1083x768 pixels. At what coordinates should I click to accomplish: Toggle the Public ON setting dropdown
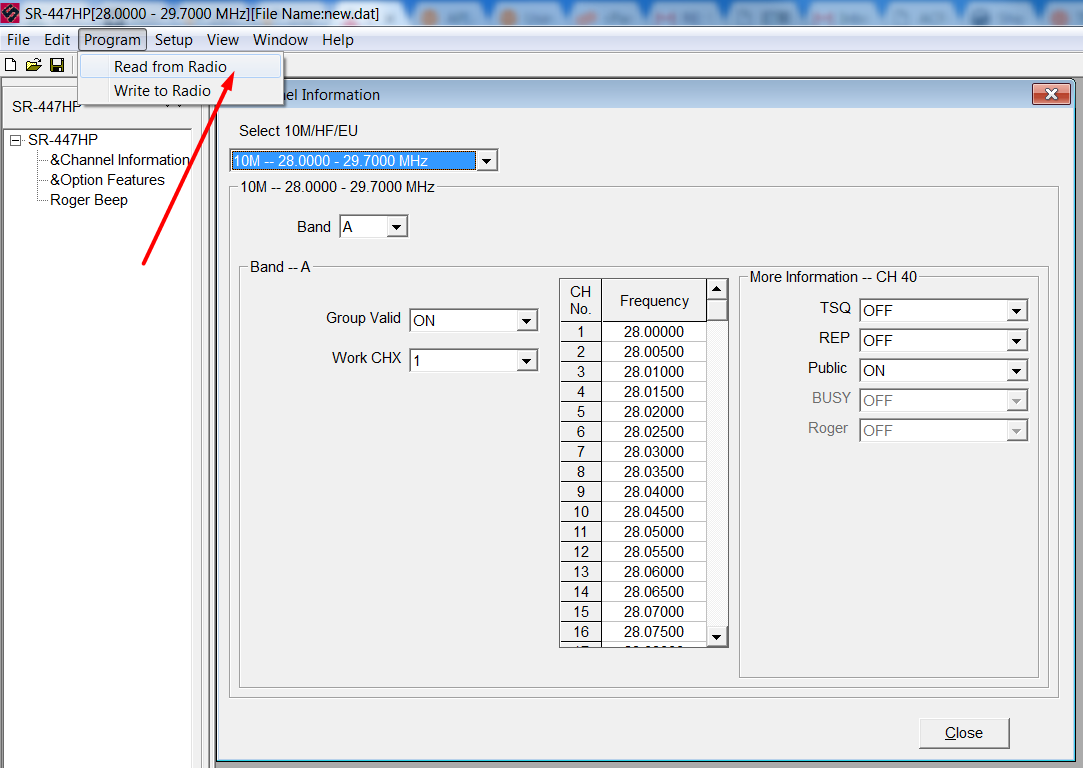pos(1016,371)
